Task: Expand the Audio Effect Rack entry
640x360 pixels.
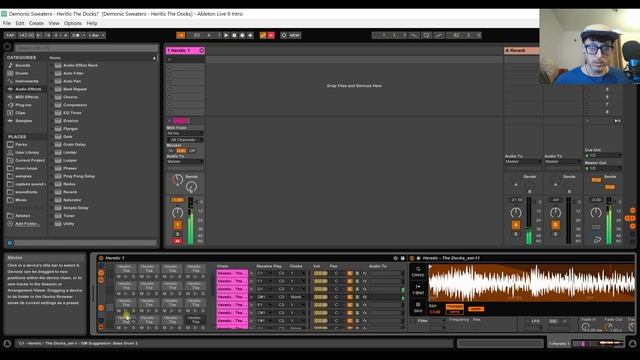Action: (52, 65)
